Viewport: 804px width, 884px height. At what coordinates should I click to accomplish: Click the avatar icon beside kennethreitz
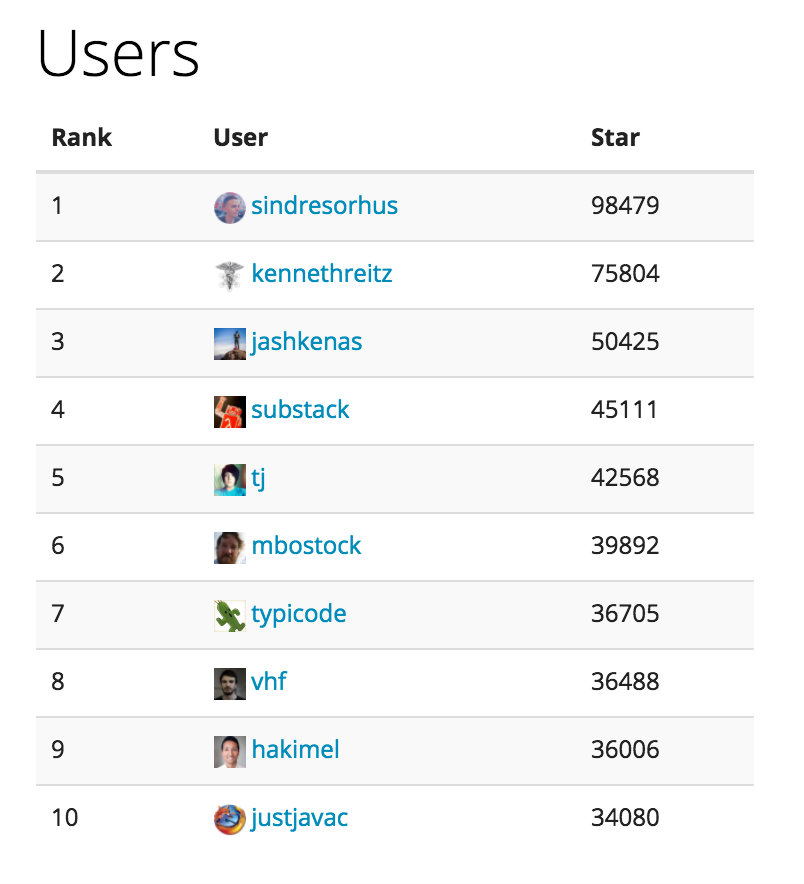[x=229, y=275]
